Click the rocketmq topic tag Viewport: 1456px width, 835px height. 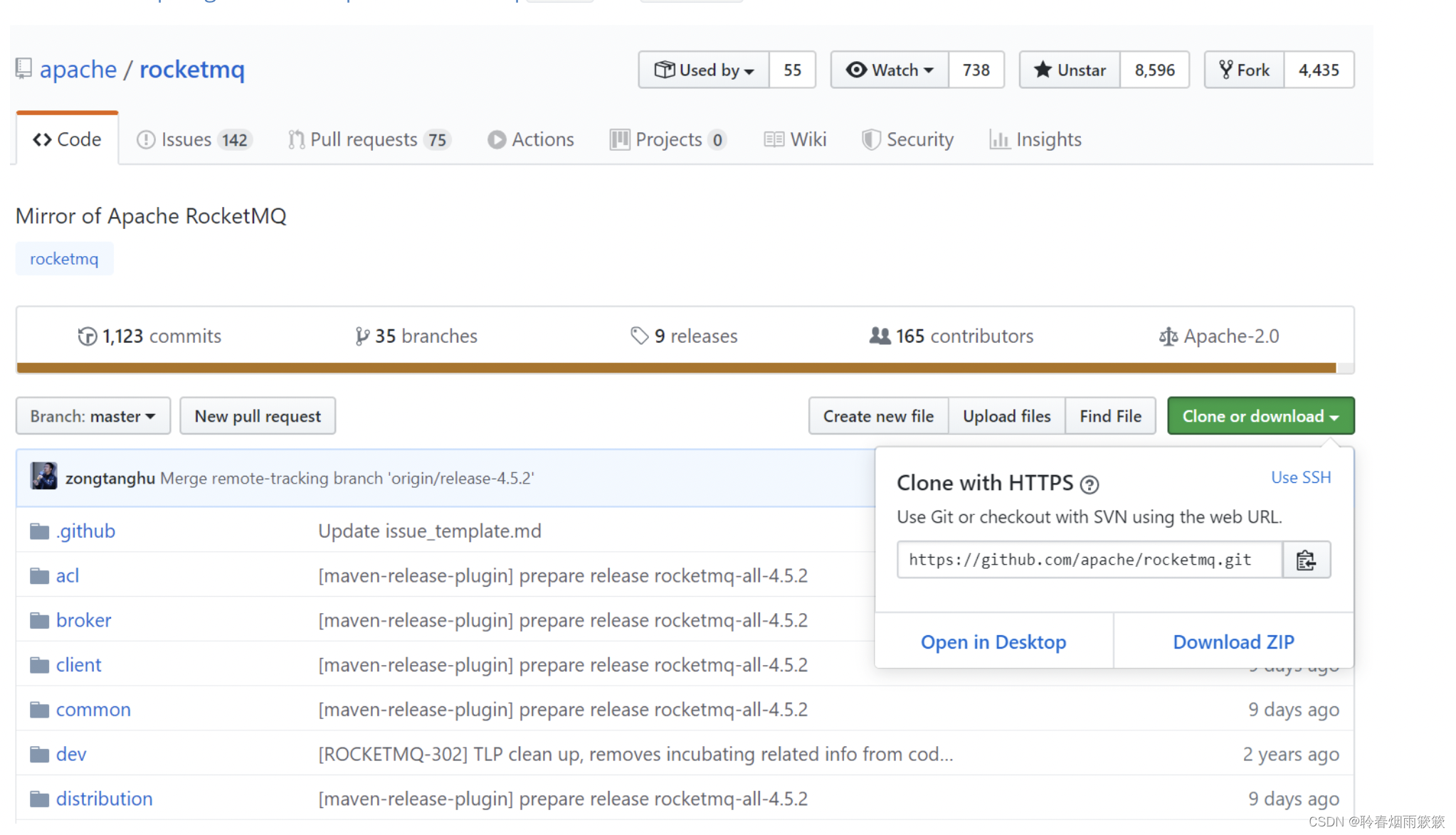coord(64,259)
